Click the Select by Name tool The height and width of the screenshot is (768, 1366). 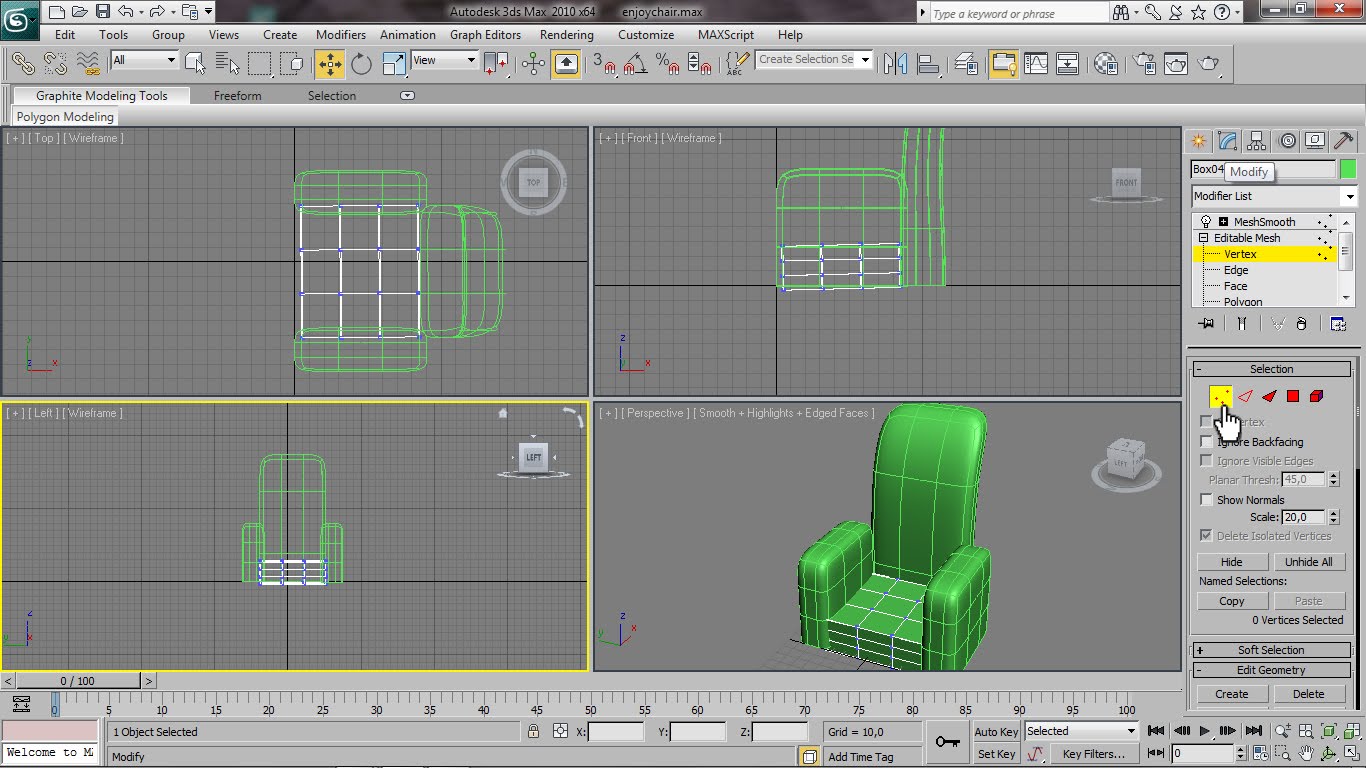pyautogui.click(x=227, y=64)
